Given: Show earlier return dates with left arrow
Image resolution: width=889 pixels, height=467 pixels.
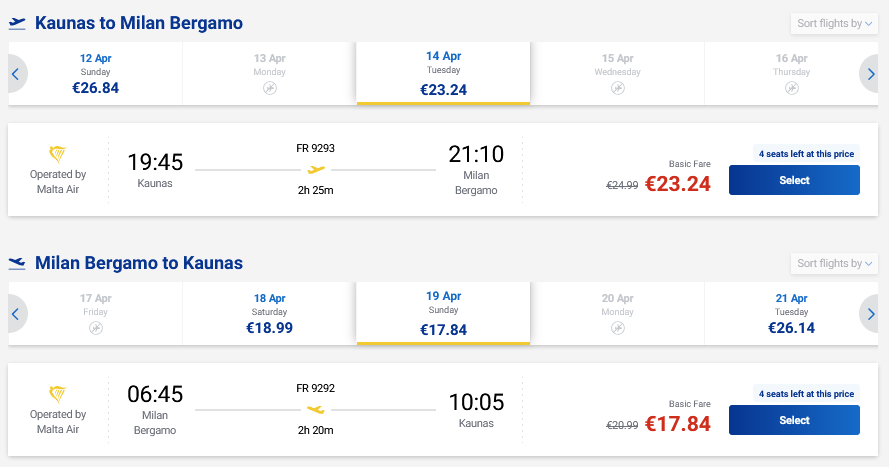Looking at the screenshot, I should (x=16, y=313).
